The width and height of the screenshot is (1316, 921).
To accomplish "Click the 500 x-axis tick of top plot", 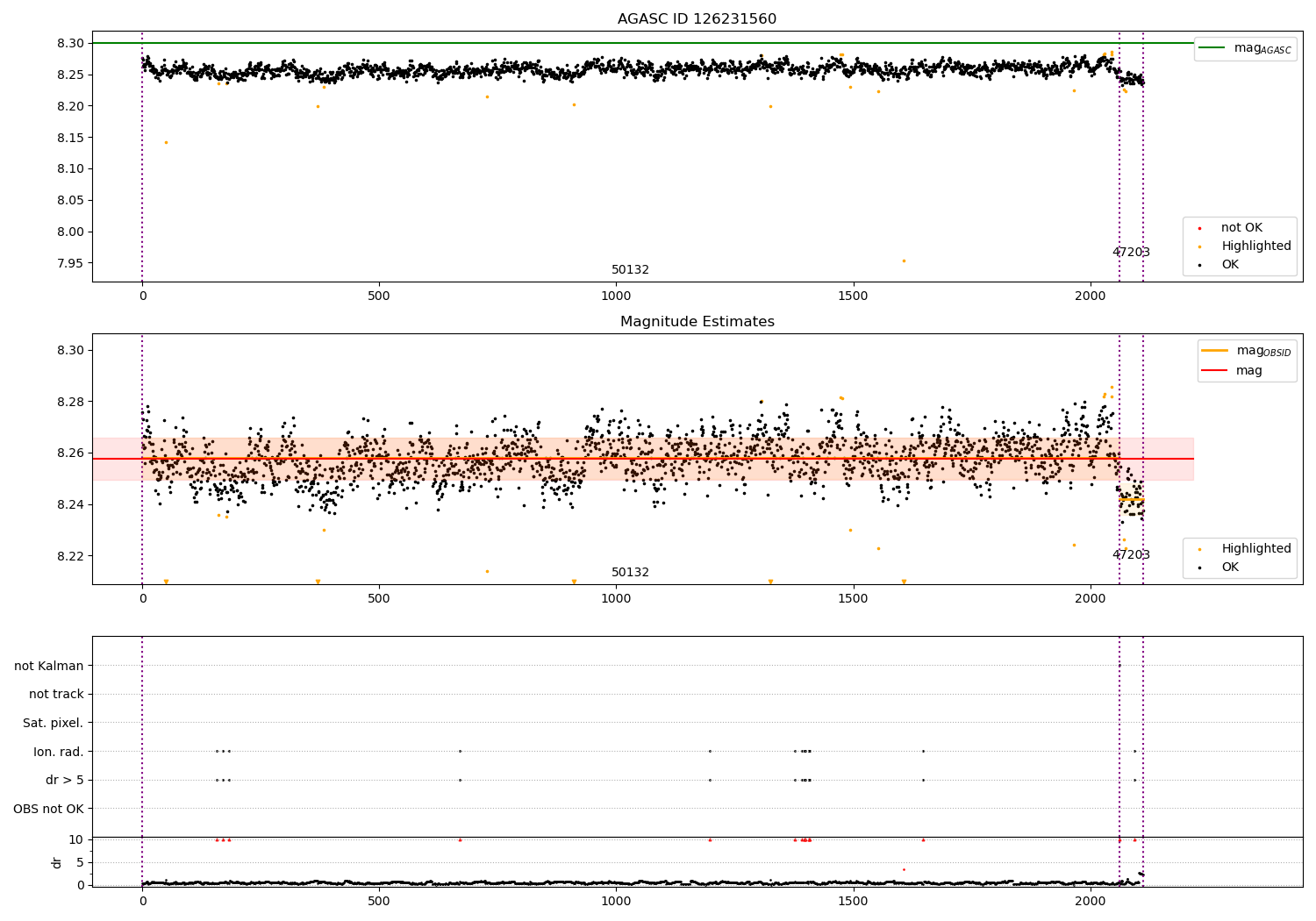I will [x=379, y=296].
